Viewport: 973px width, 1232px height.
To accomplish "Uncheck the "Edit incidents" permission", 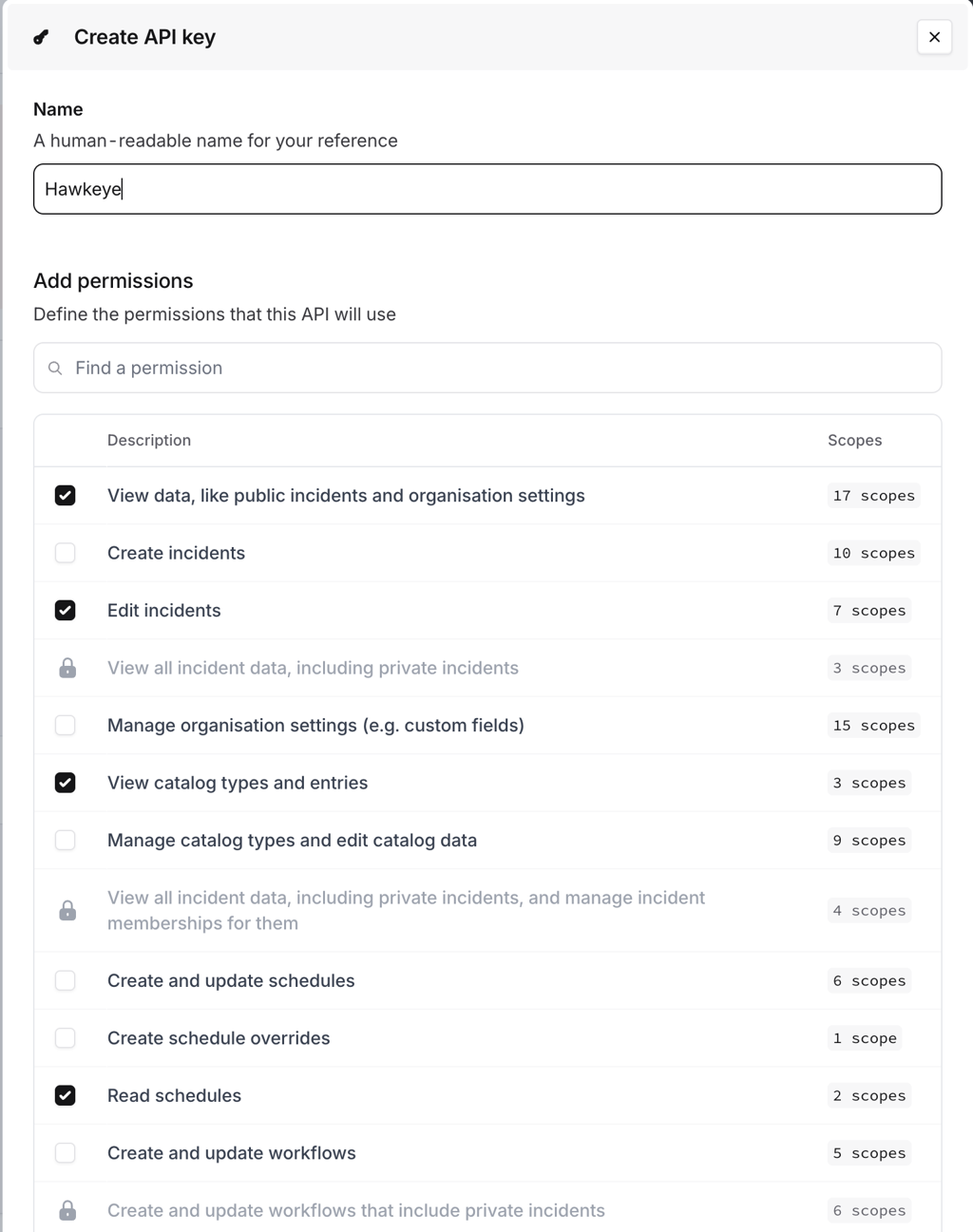I will coord(65,610).
